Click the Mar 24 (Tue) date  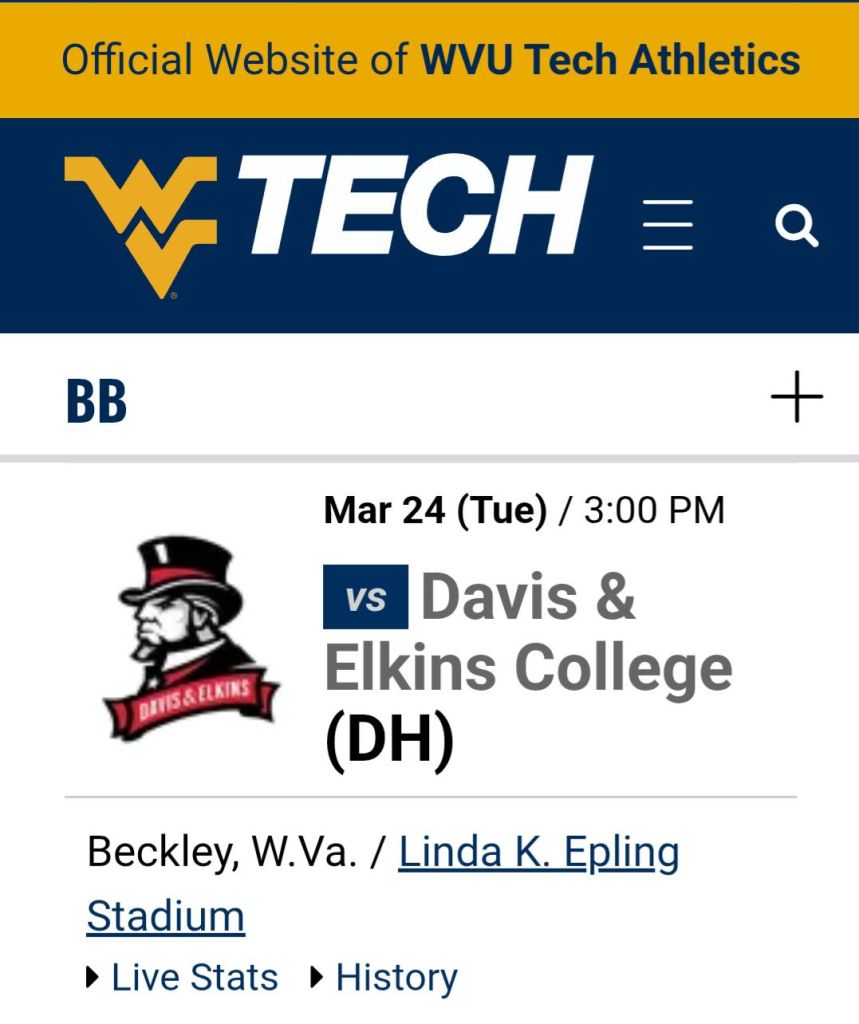(435, 511)
